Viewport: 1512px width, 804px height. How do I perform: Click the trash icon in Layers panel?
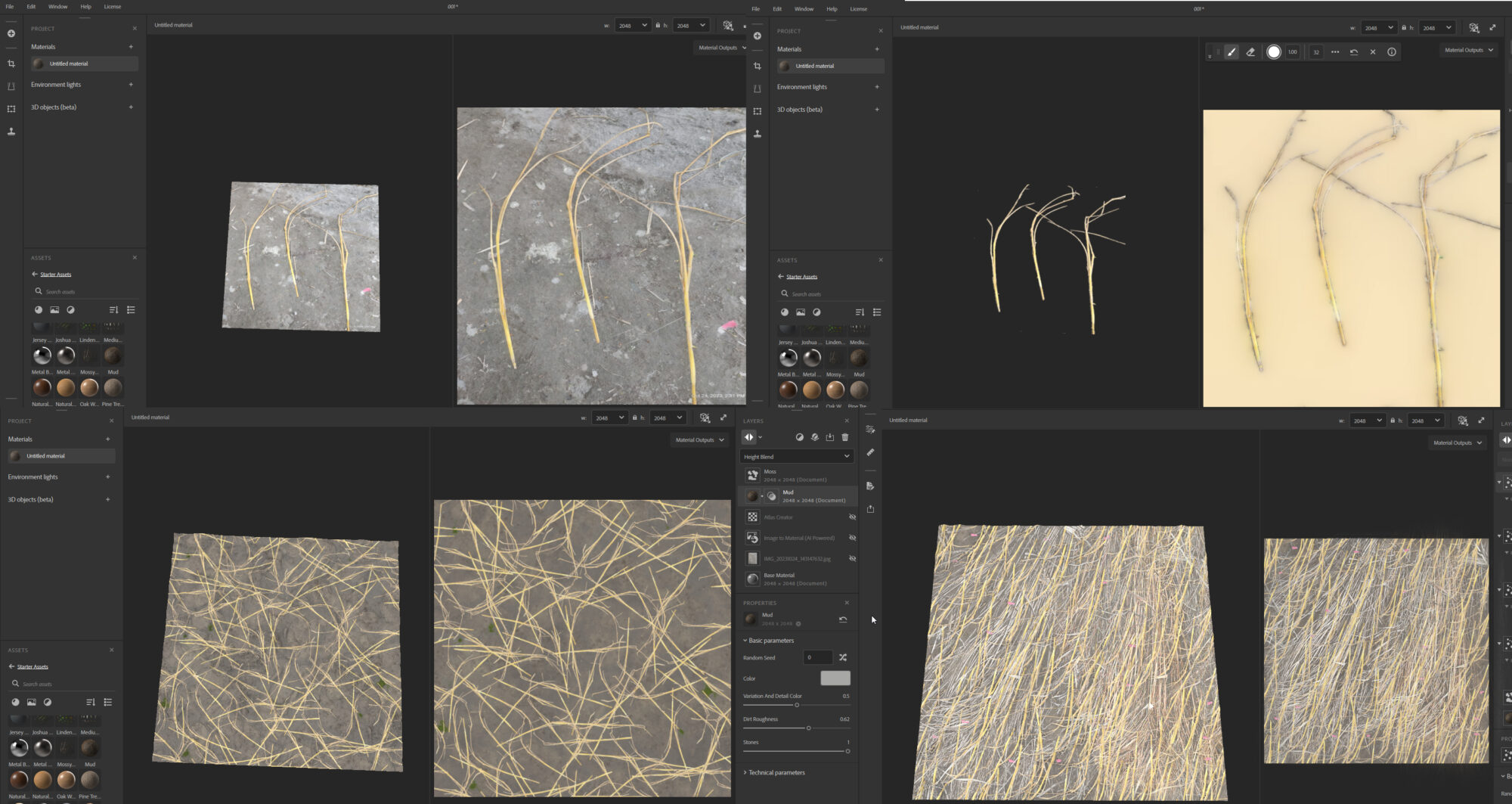pyautogui.click(x=845, y=437)
